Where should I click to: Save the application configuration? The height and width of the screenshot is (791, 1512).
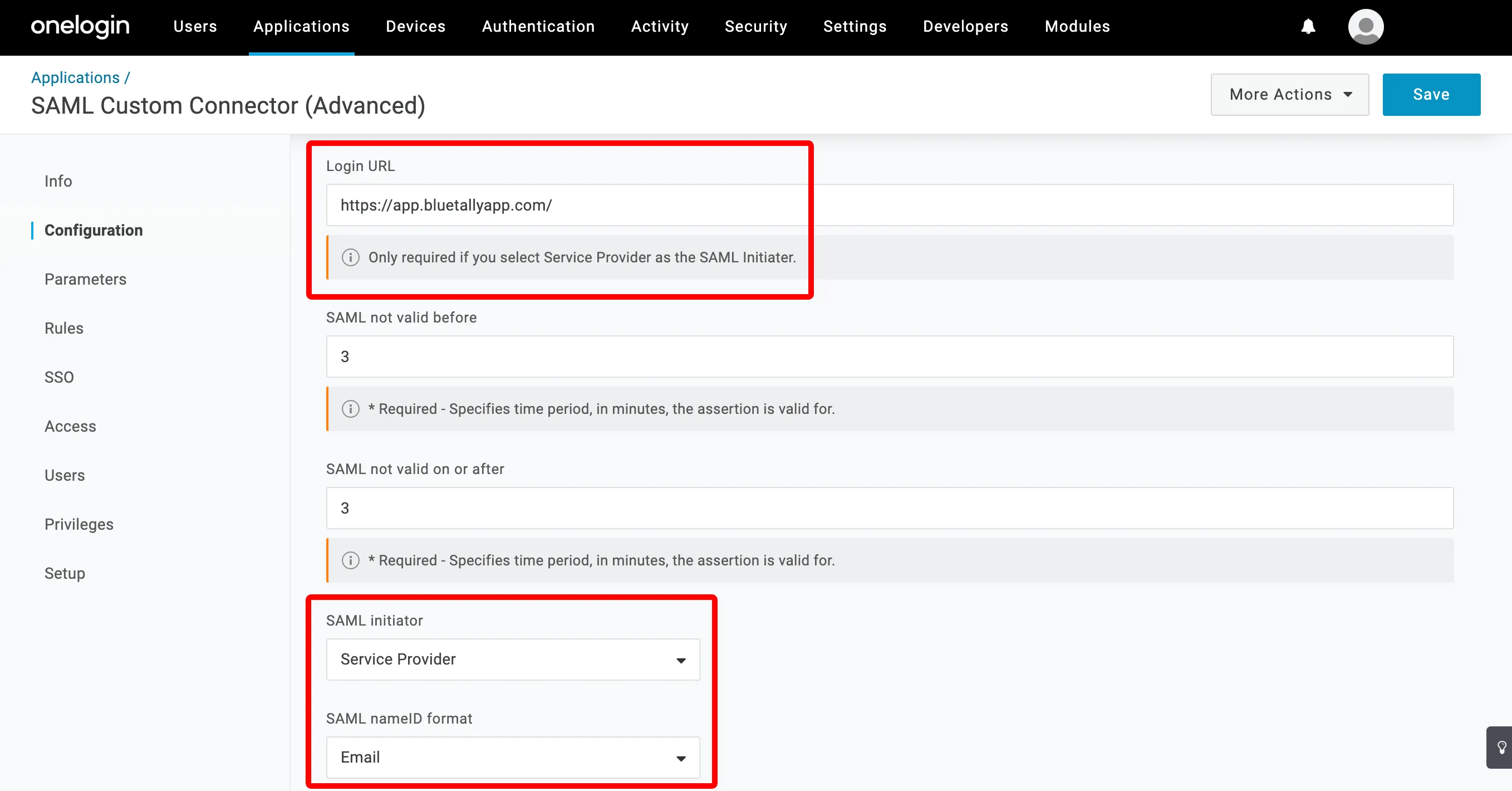pyautogui.click(x=1431, y=95)
